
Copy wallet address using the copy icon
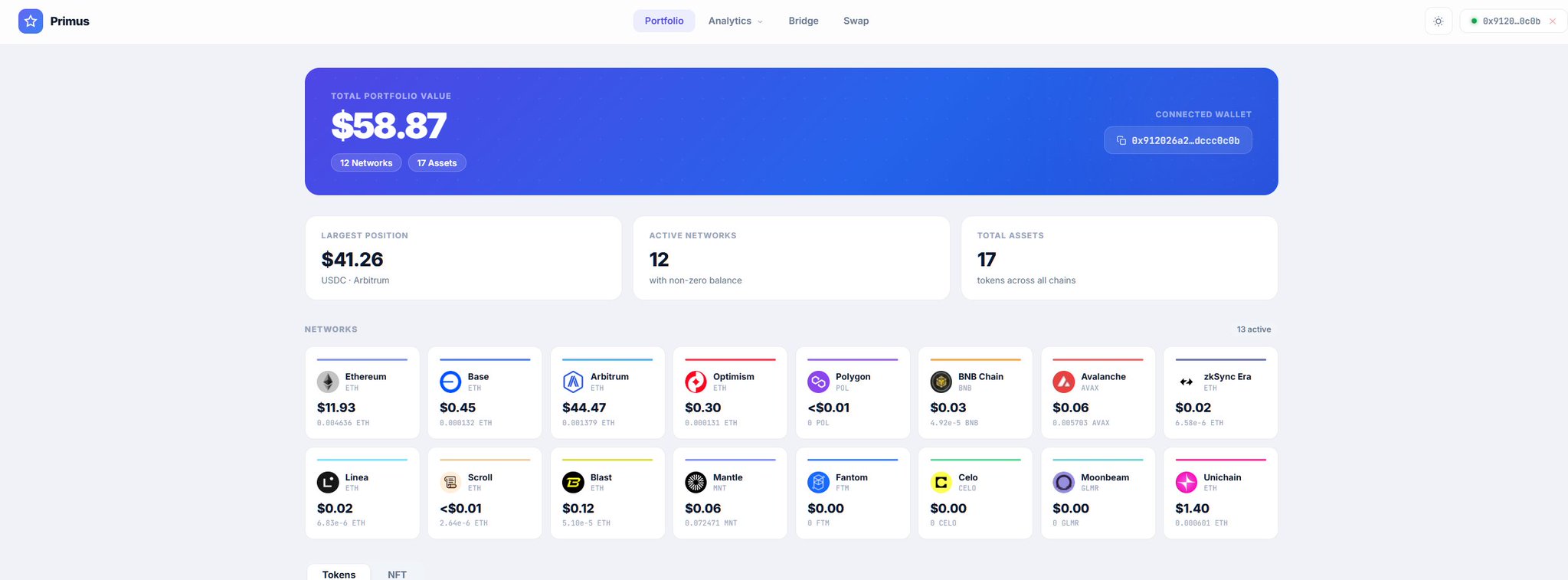point(1121,140)
